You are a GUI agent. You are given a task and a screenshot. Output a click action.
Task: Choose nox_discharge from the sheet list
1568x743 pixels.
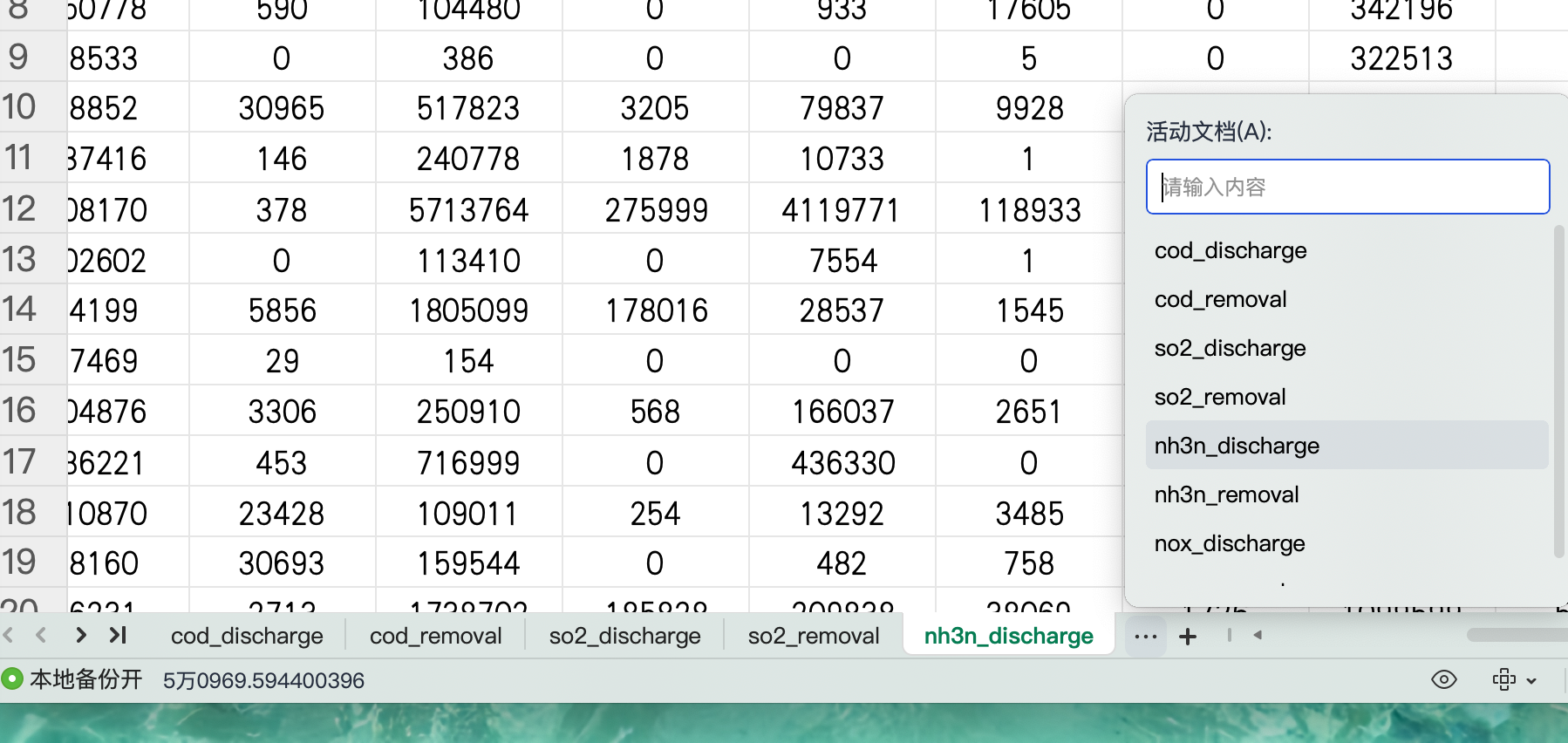pyautogui.click(x=1230, y=543)
